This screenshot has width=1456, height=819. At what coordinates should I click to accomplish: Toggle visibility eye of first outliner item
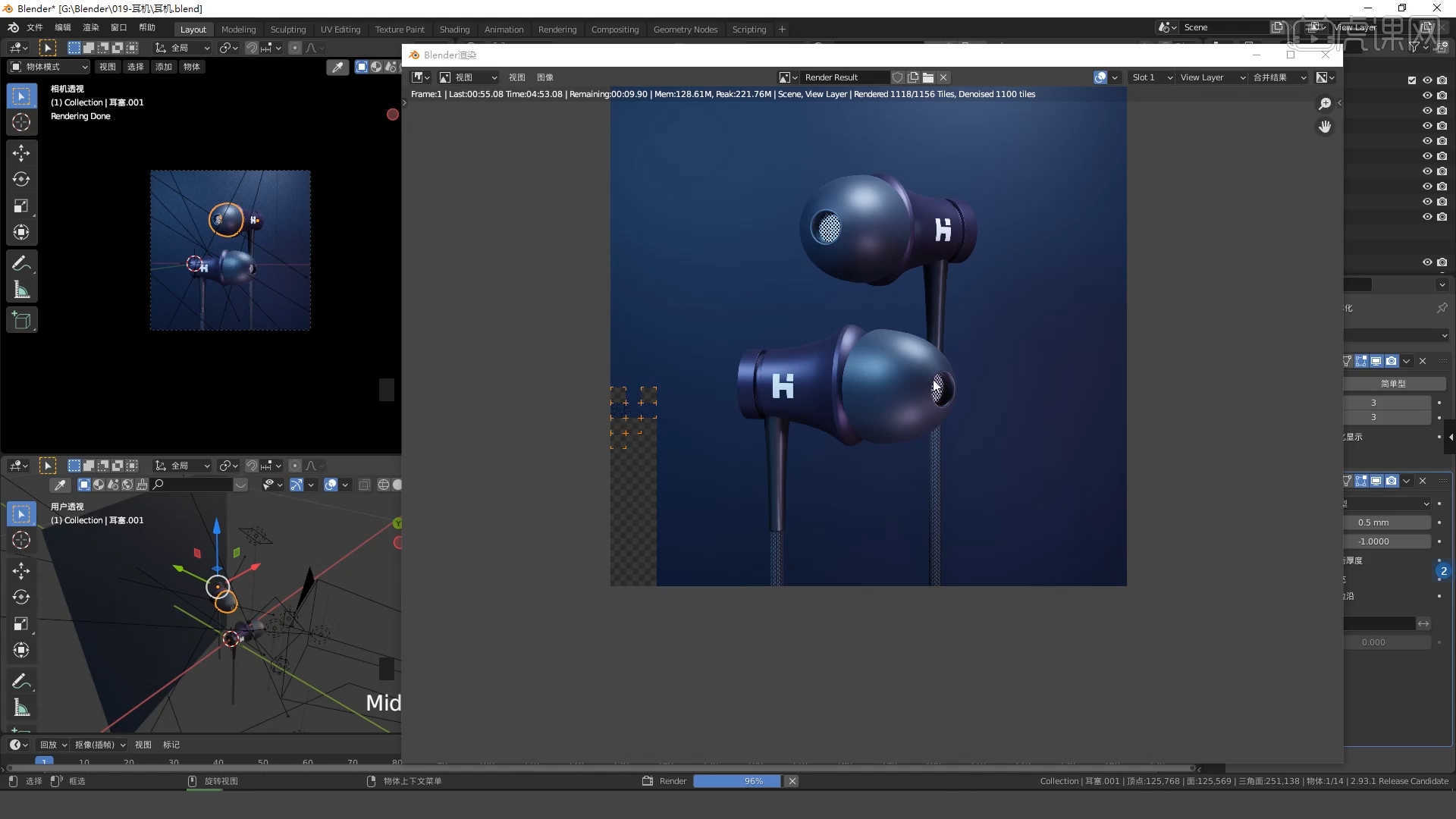tap(1427, 80)
